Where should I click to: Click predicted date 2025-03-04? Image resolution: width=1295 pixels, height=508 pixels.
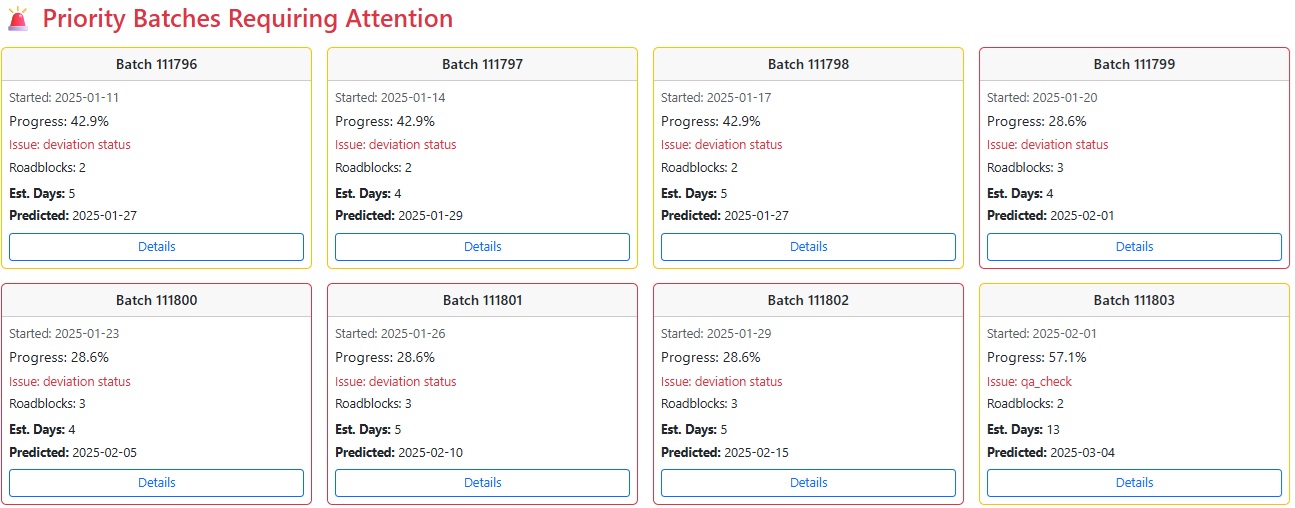point(1081,452)
